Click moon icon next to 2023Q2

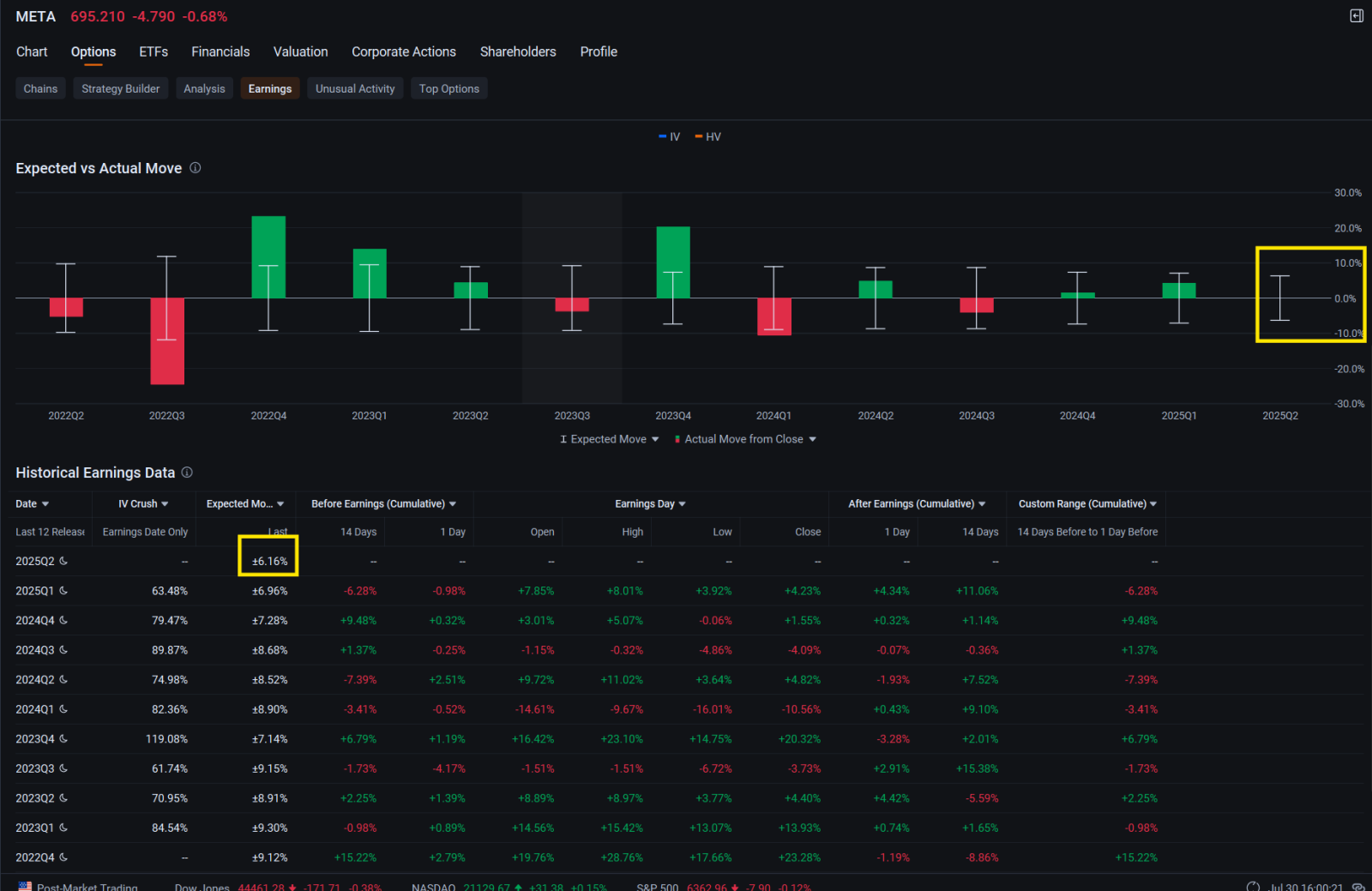63,798
